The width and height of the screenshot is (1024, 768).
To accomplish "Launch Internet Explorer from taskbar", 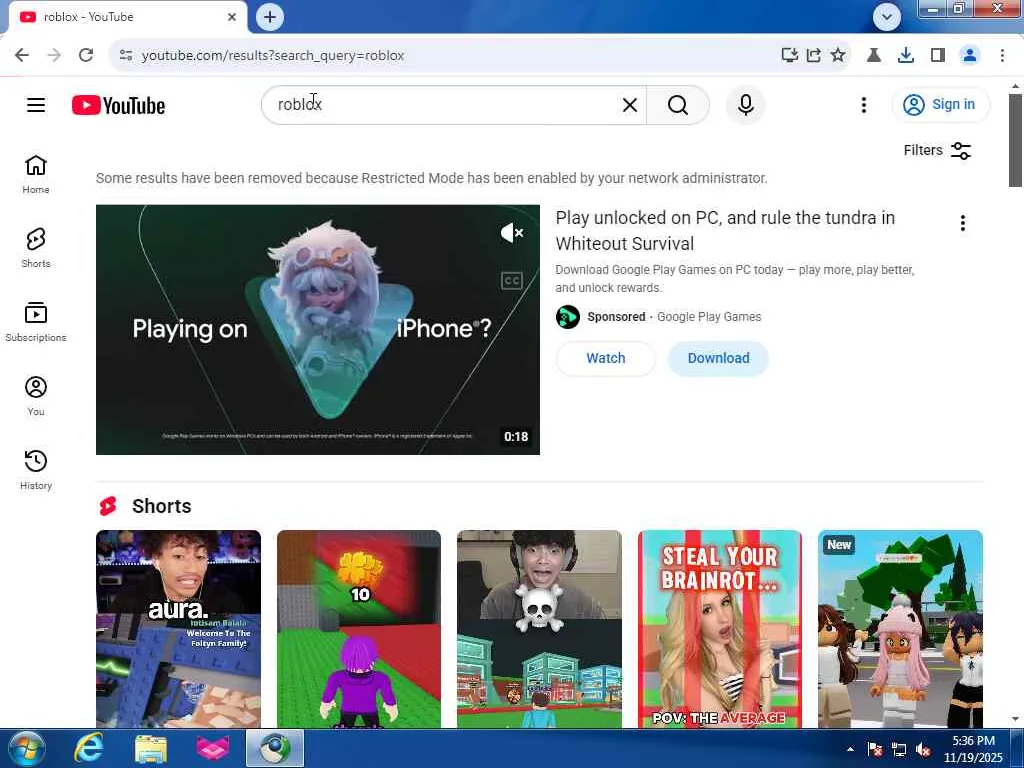I will 88,748.
